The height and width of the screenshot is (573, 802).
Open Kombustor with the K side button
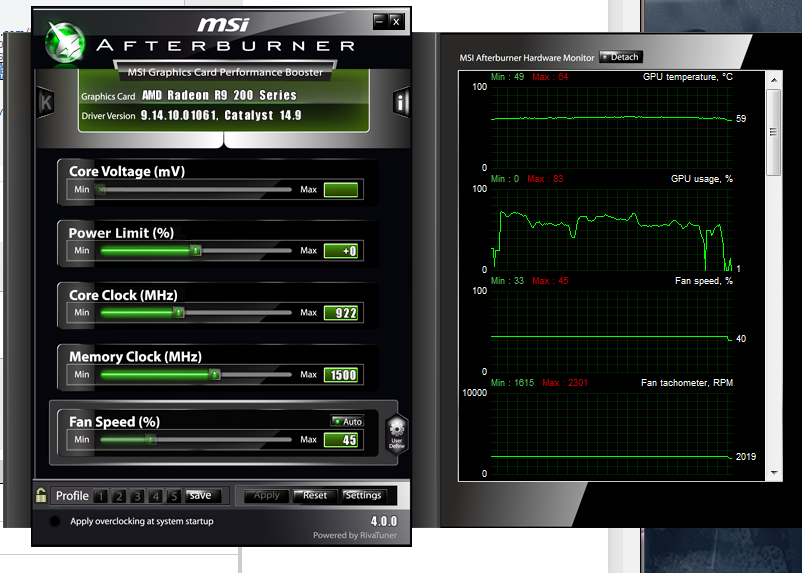46,103
